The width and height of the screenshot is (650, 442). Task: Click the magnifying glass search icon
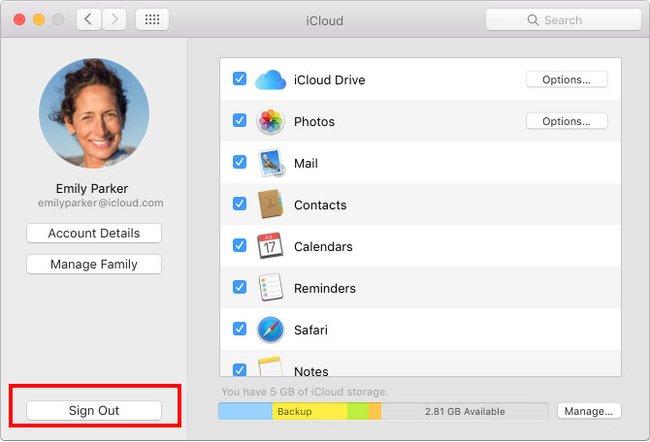533,20
